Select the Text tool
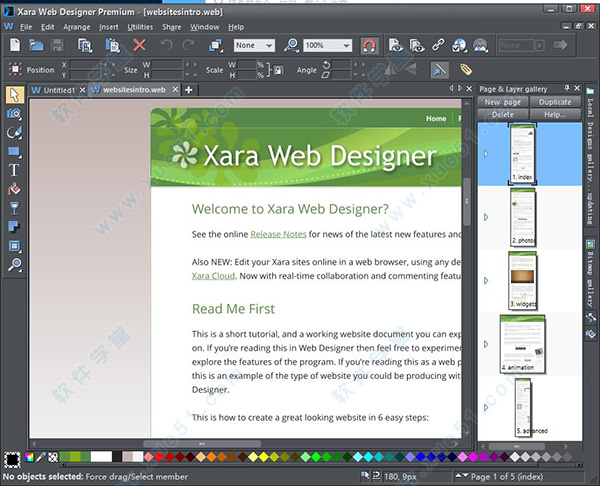Screen dimensions: 600x486 click(15, 170)
